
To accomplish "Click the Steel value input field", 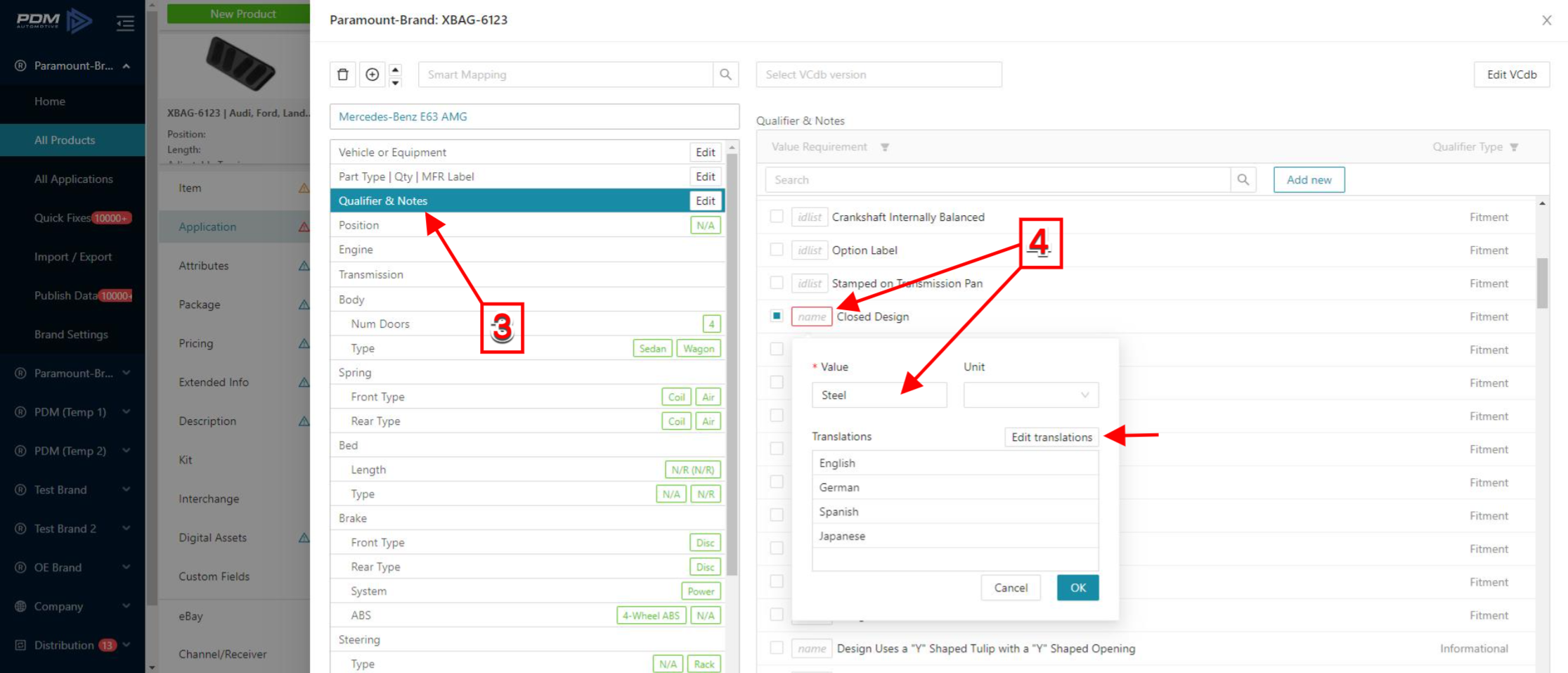I will click(x=879, y=395).
